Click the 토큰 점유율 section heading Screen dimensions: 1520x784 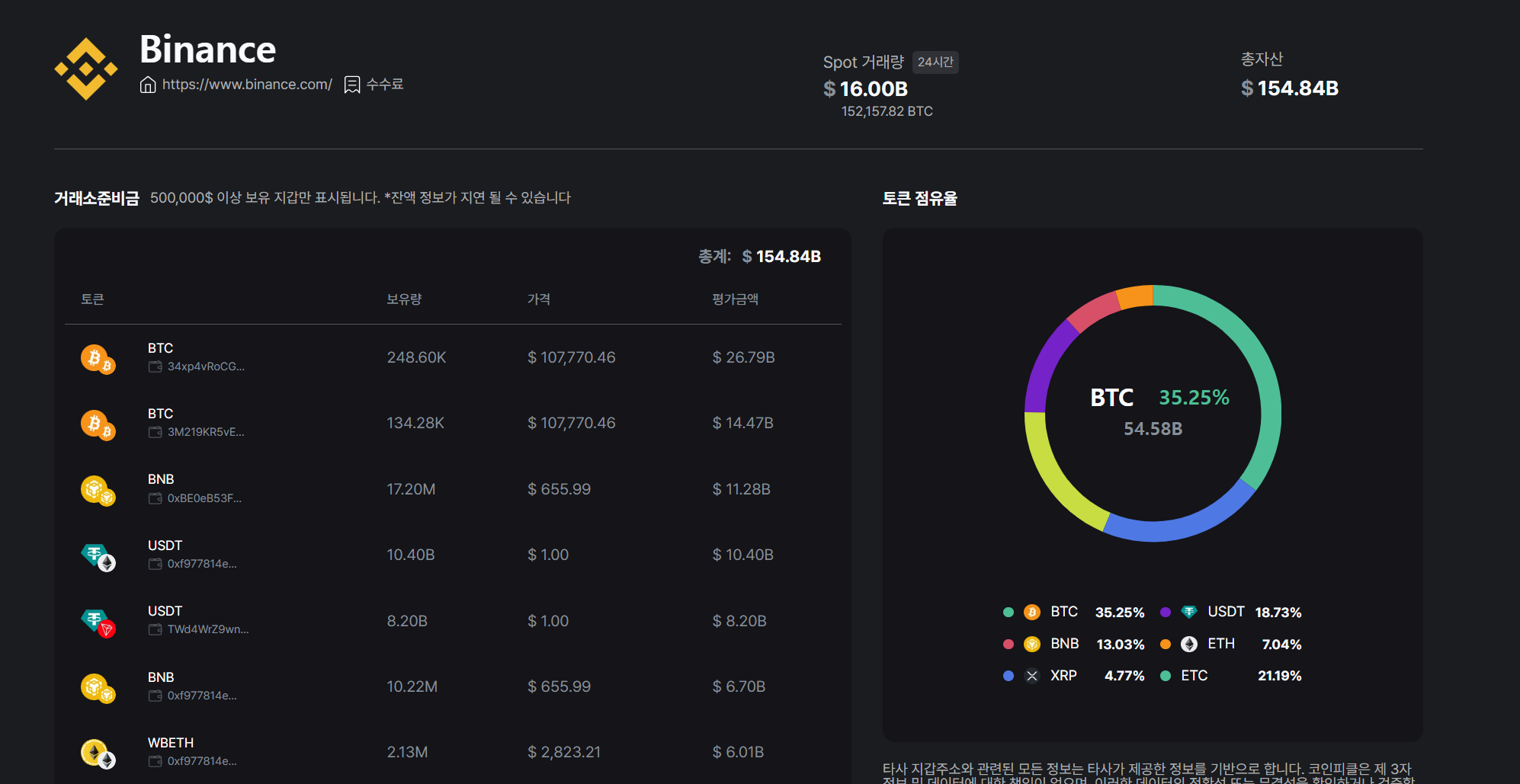919,199
